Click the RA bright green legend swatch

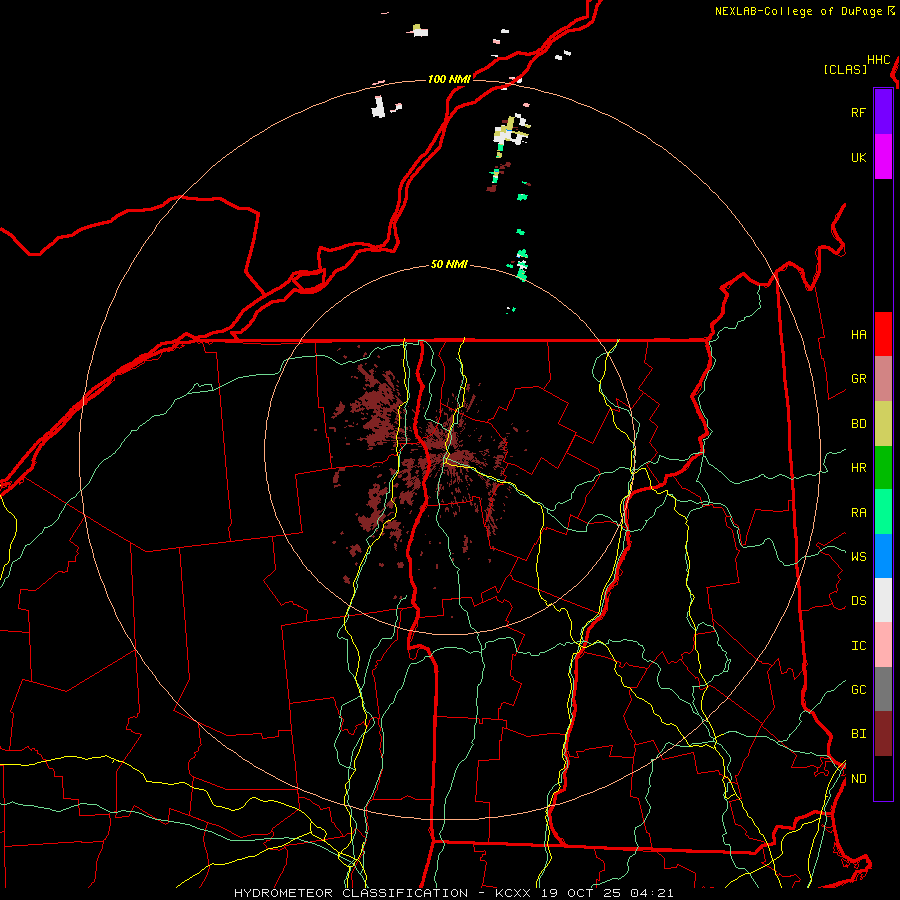coord(883,512)
